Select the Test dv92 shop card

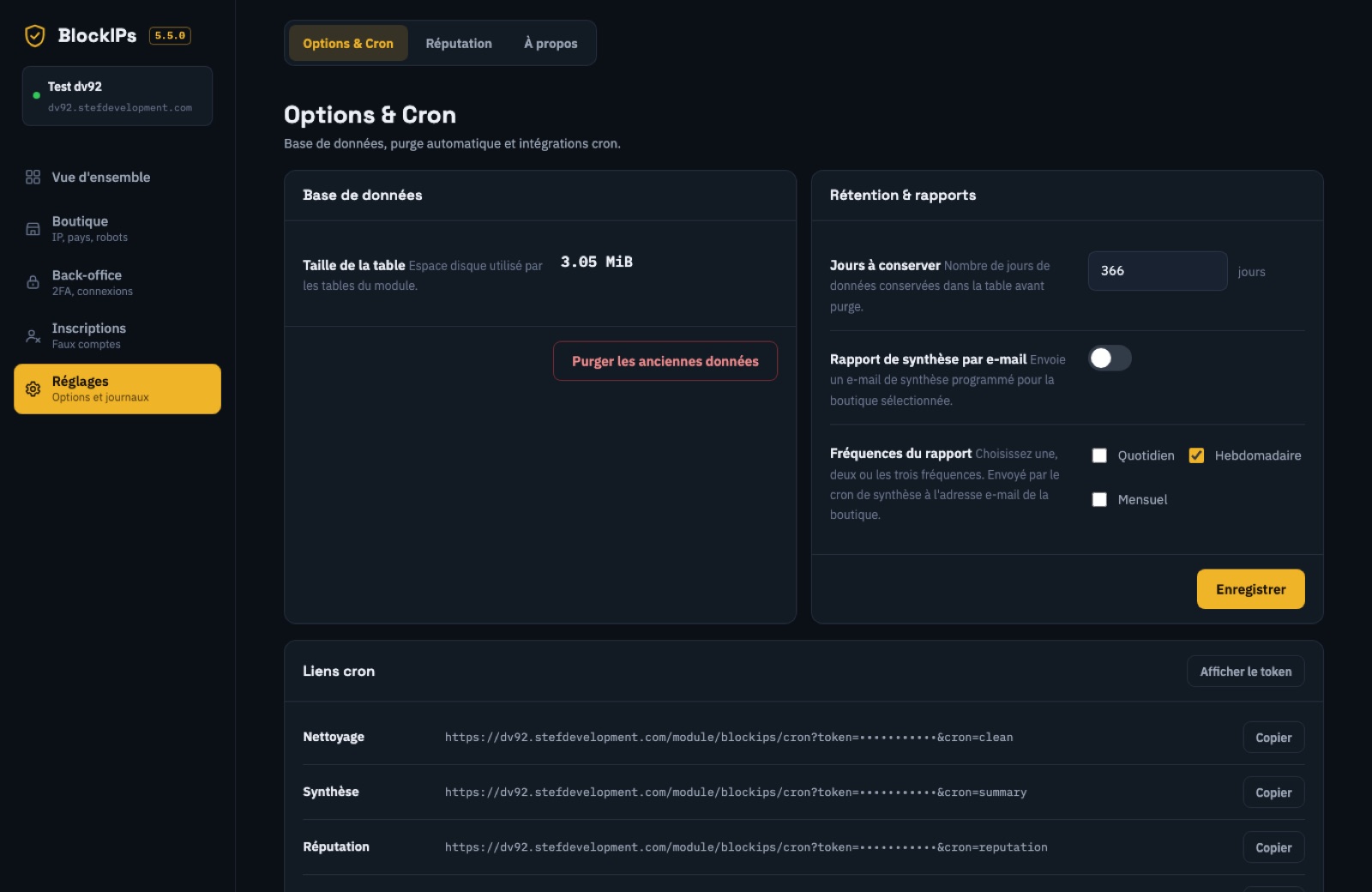coord(117,96)
